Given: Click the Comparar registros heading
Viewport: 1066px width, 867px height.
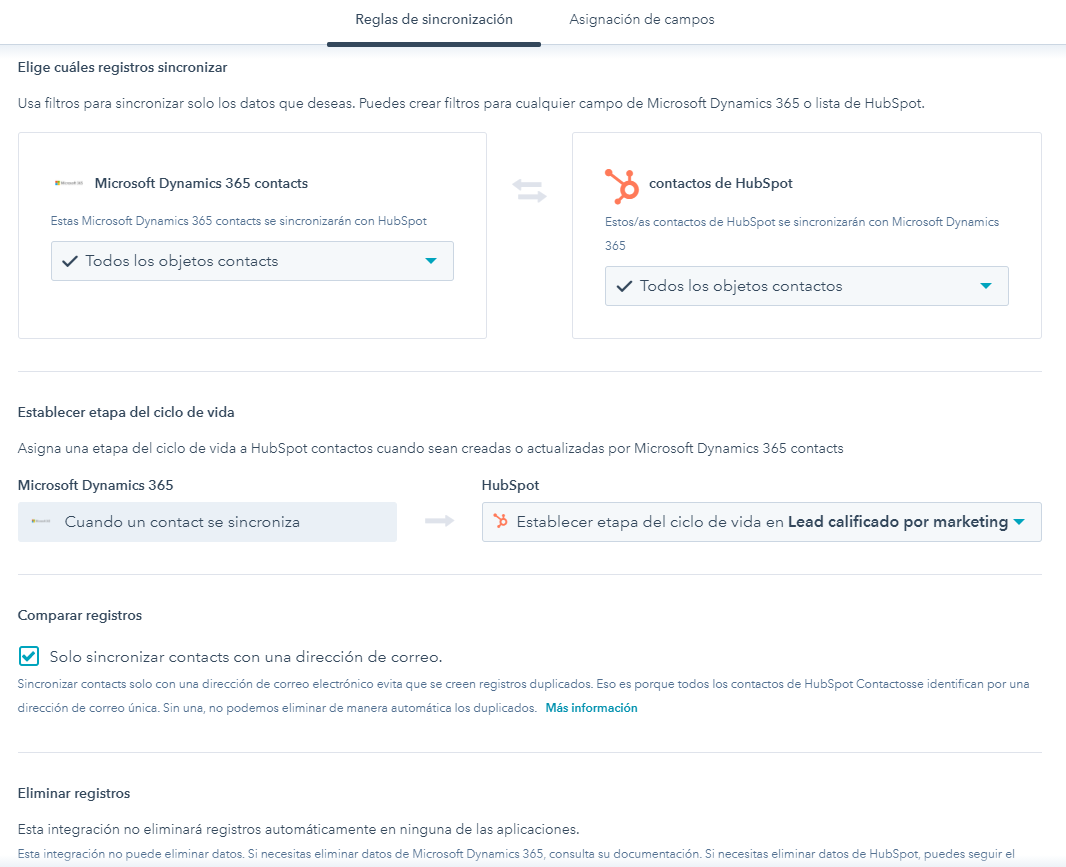Looking at the screenshot, I should click(80, 615).
